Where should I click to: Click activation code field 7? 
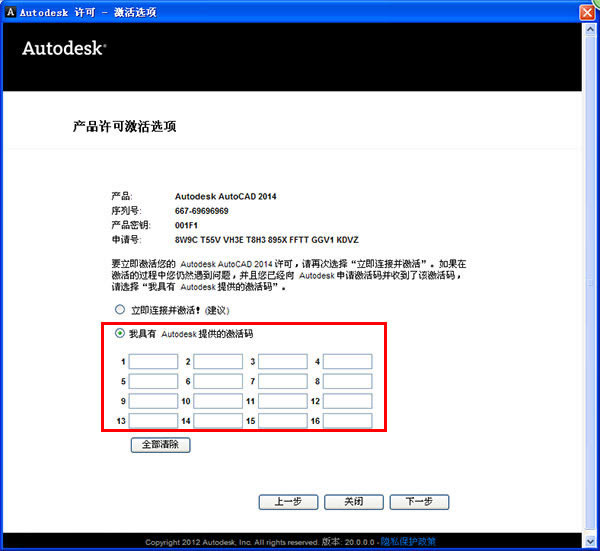pos(282,381)
